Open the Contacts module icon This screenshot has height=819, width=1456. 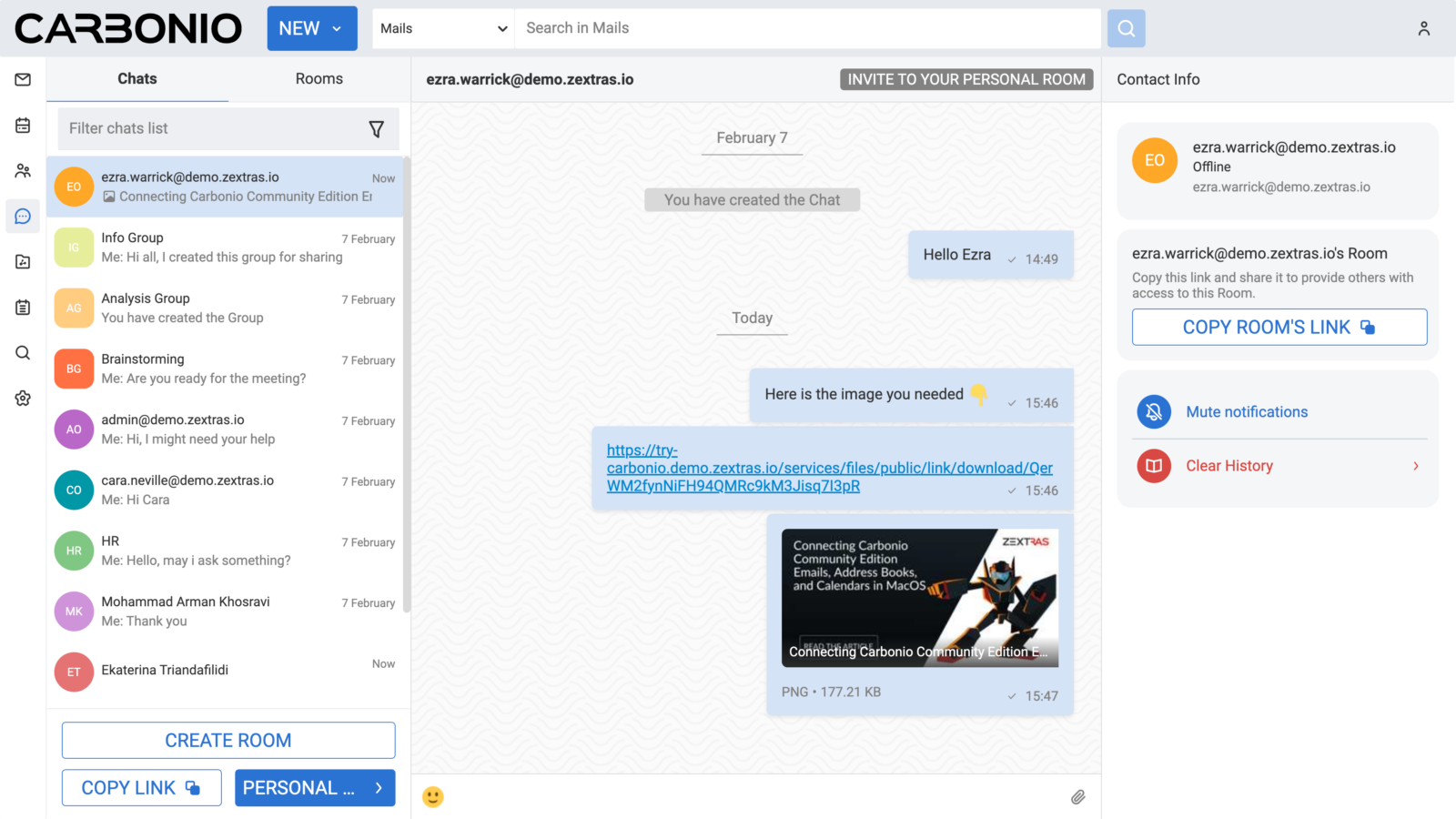coord(22,170)
